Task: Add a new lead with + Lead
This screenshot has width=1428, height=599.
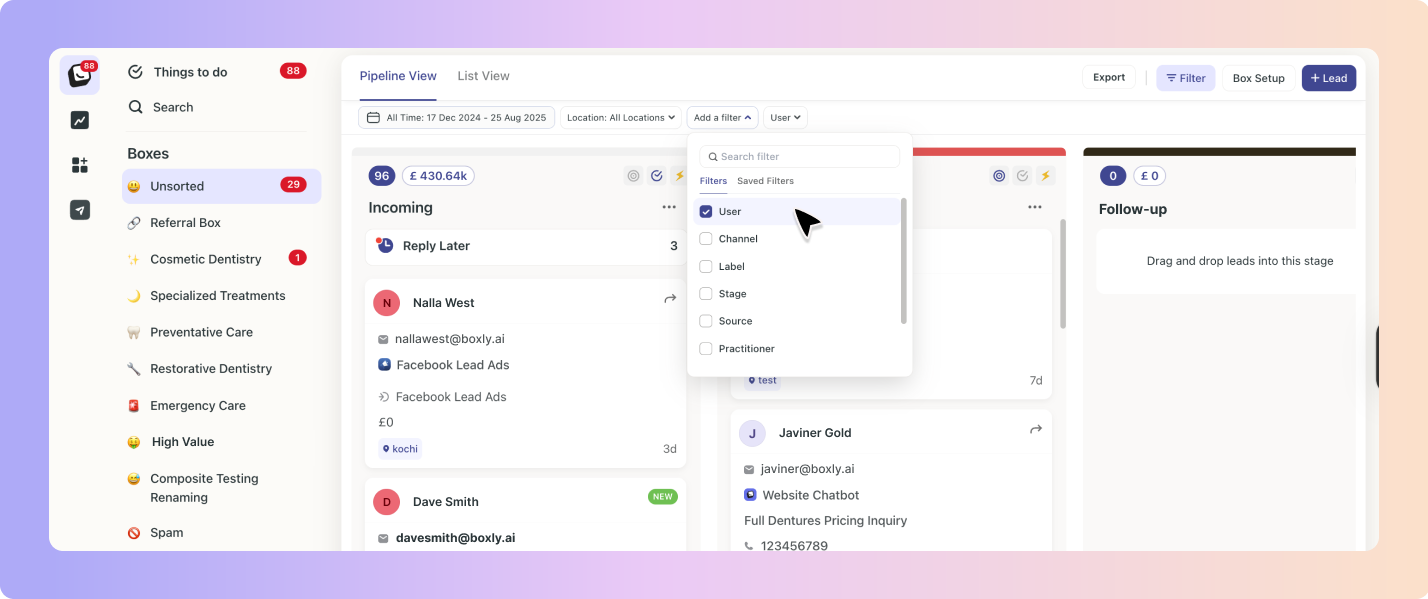Action: (1329, 78)
